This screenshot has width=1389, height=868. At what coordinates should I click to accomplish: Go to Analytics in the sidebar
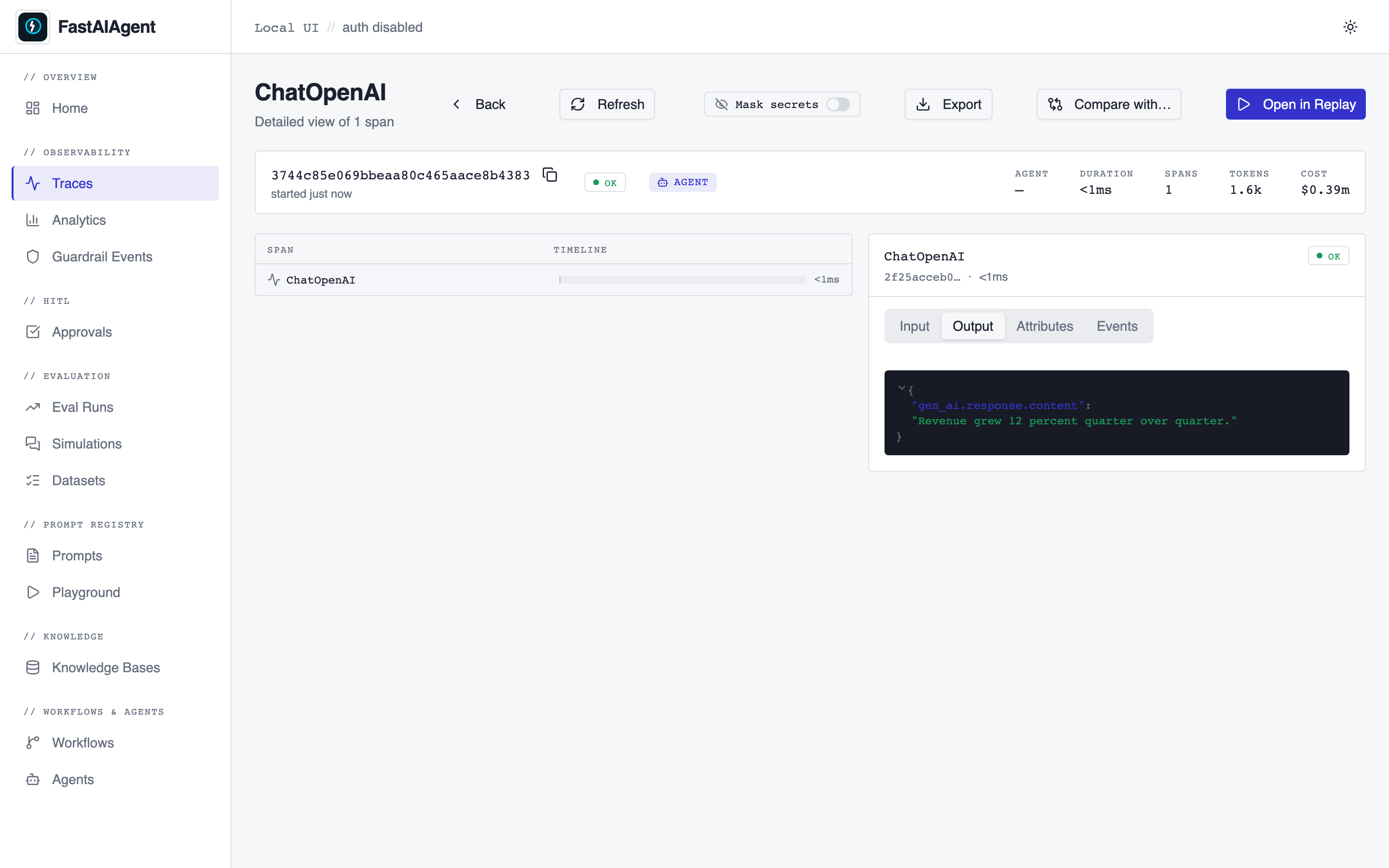pyautogui.click(x=115, y=220)
